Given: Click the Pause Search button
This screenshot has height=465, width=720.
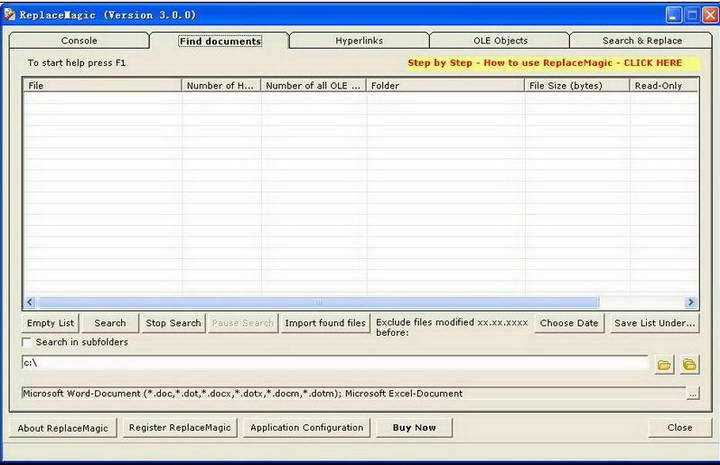Looking at the screenshot, I should [242, 323].
